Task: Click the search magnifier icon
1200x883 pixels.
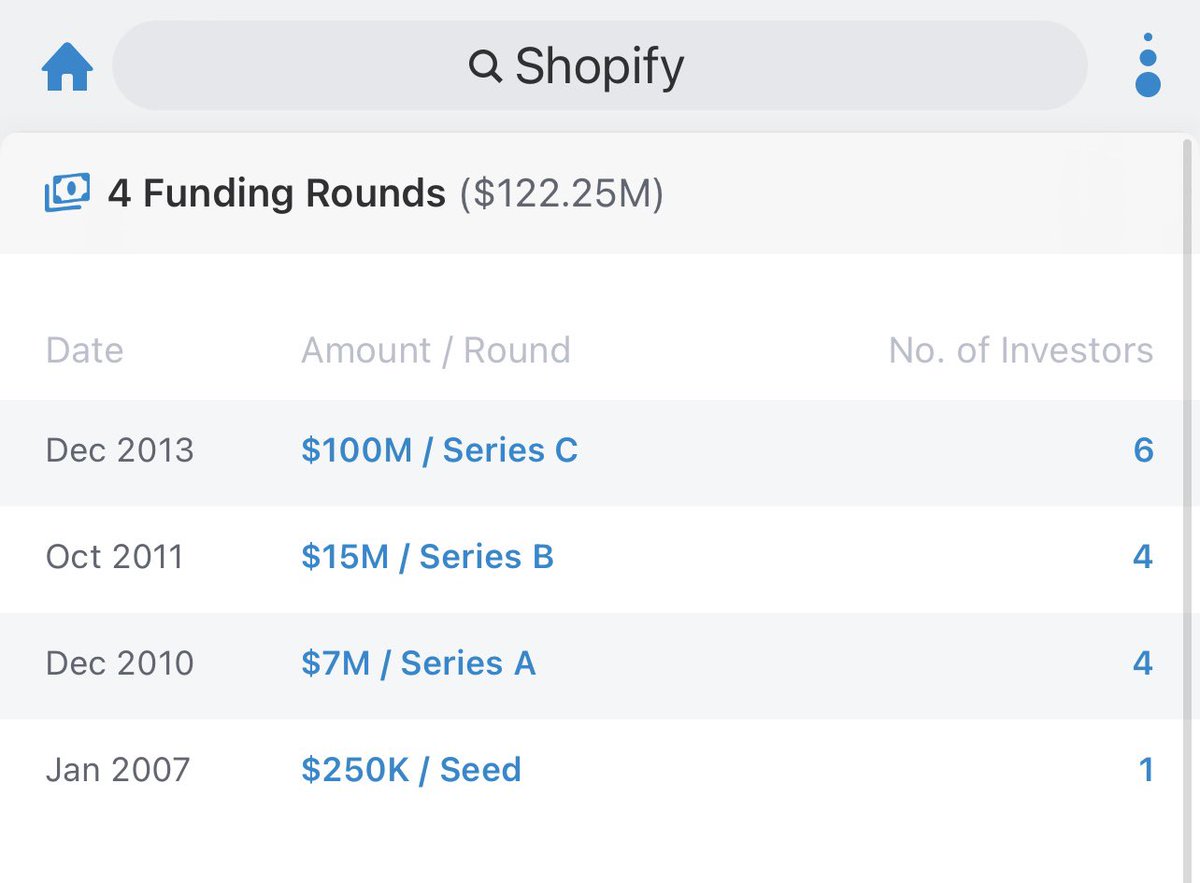Action: coord(485,67)
